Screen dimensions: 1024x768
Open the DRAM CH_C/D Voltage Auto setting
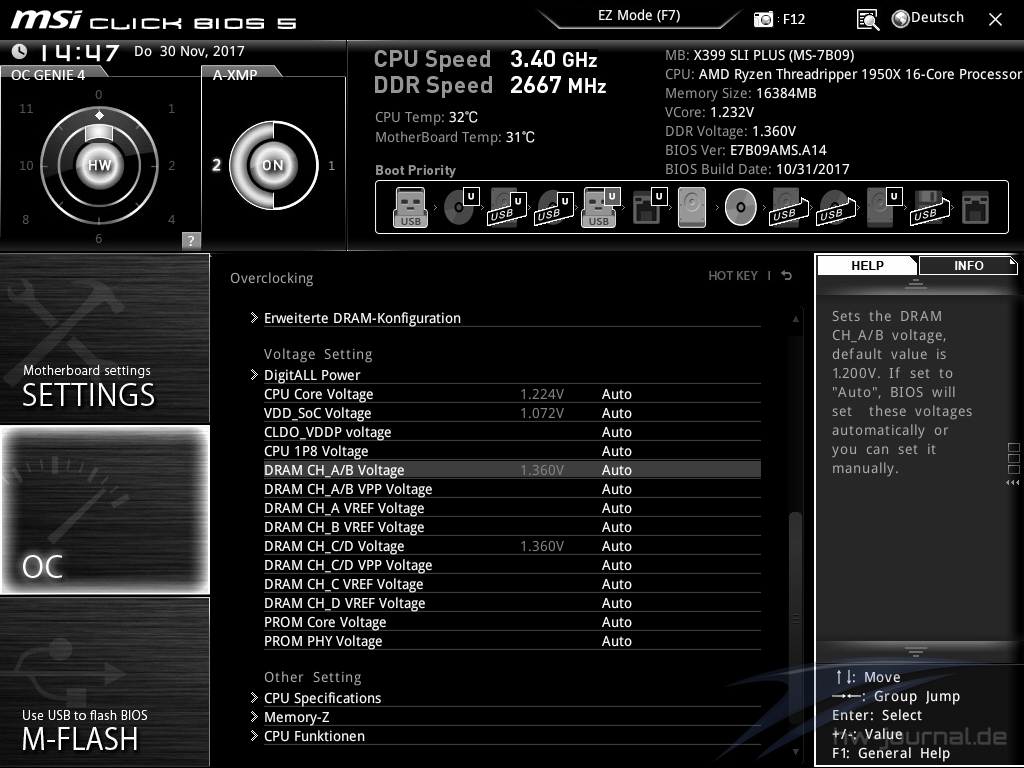[616, 546]
